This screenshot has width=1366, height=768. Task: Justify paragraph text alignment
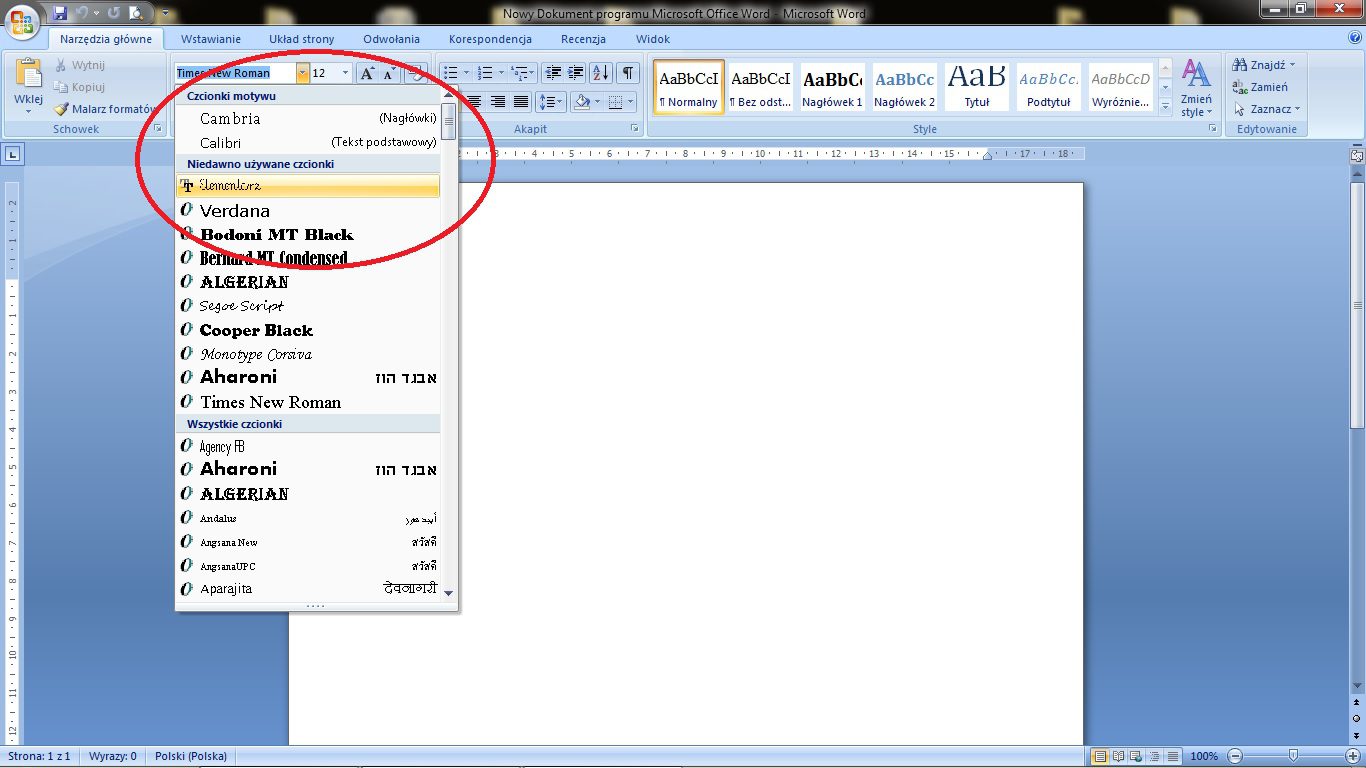(521, 102)
